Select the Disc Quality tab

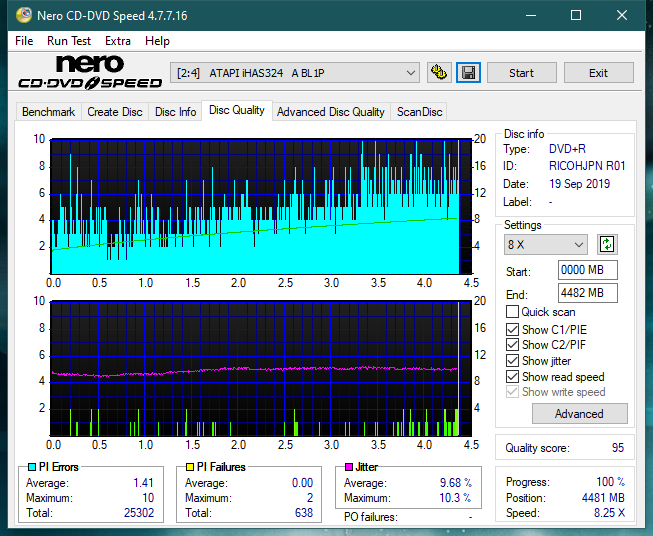[x=237, y=110]
